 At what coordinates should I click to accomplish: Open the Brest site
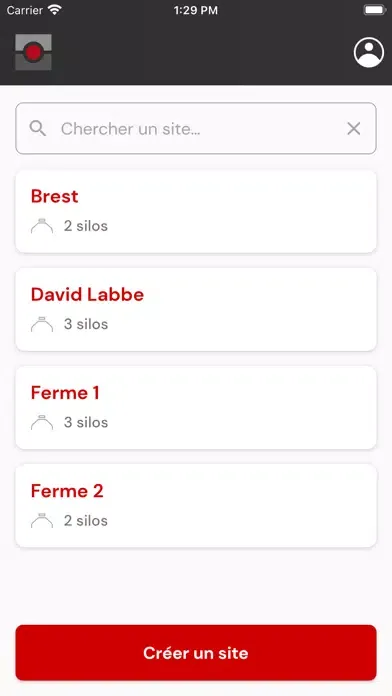coord(196,212)
